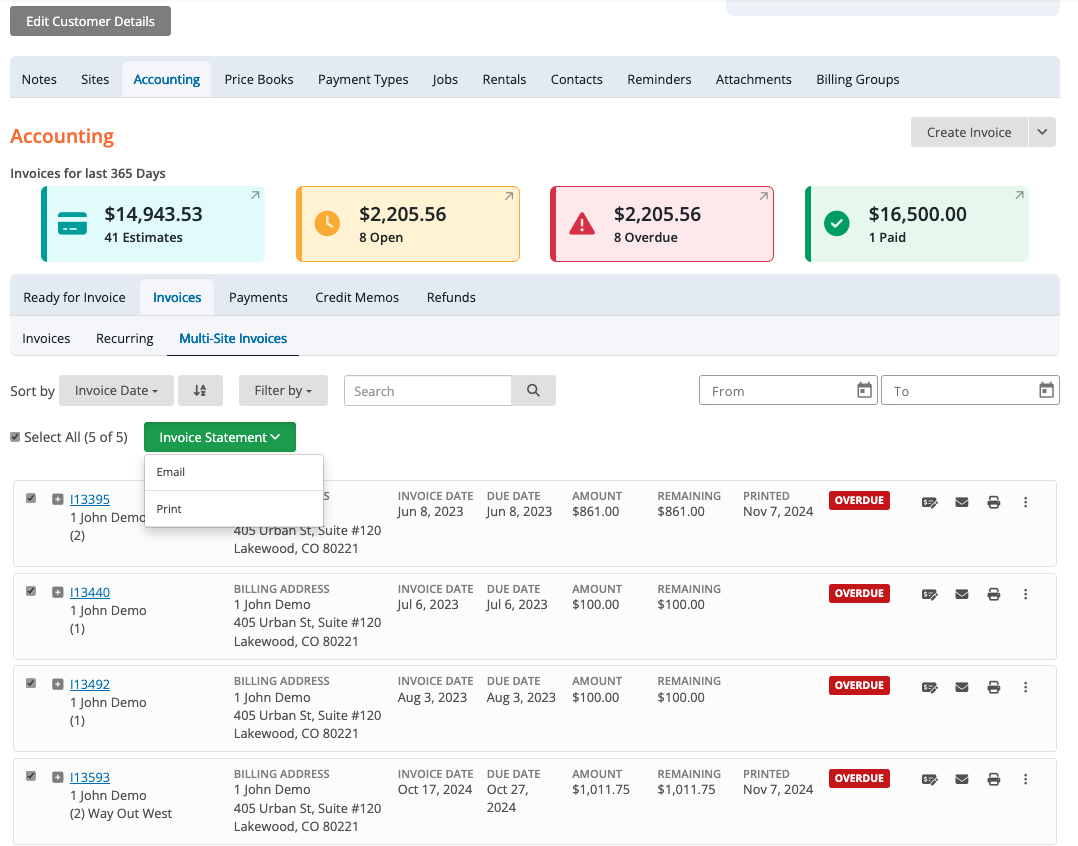
Task: Print invoice I13440 with printer icon
Action: pyautogui.click(x=993, y=594)
